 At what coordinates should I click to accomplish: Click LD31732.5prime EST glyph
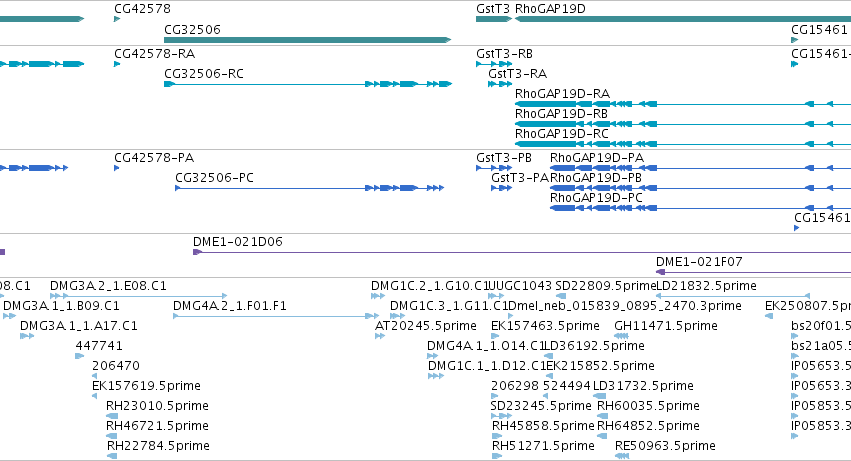coord(599,396)
